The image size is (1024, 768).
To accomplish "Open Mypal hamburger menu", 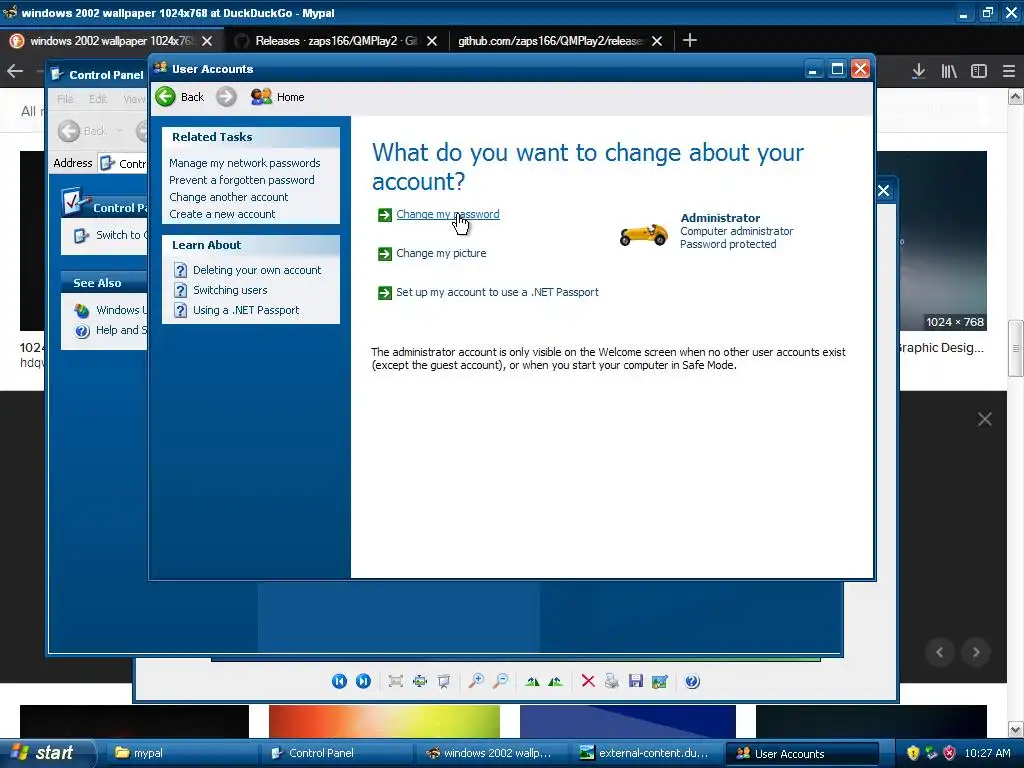I will [x=1009, y=71].
